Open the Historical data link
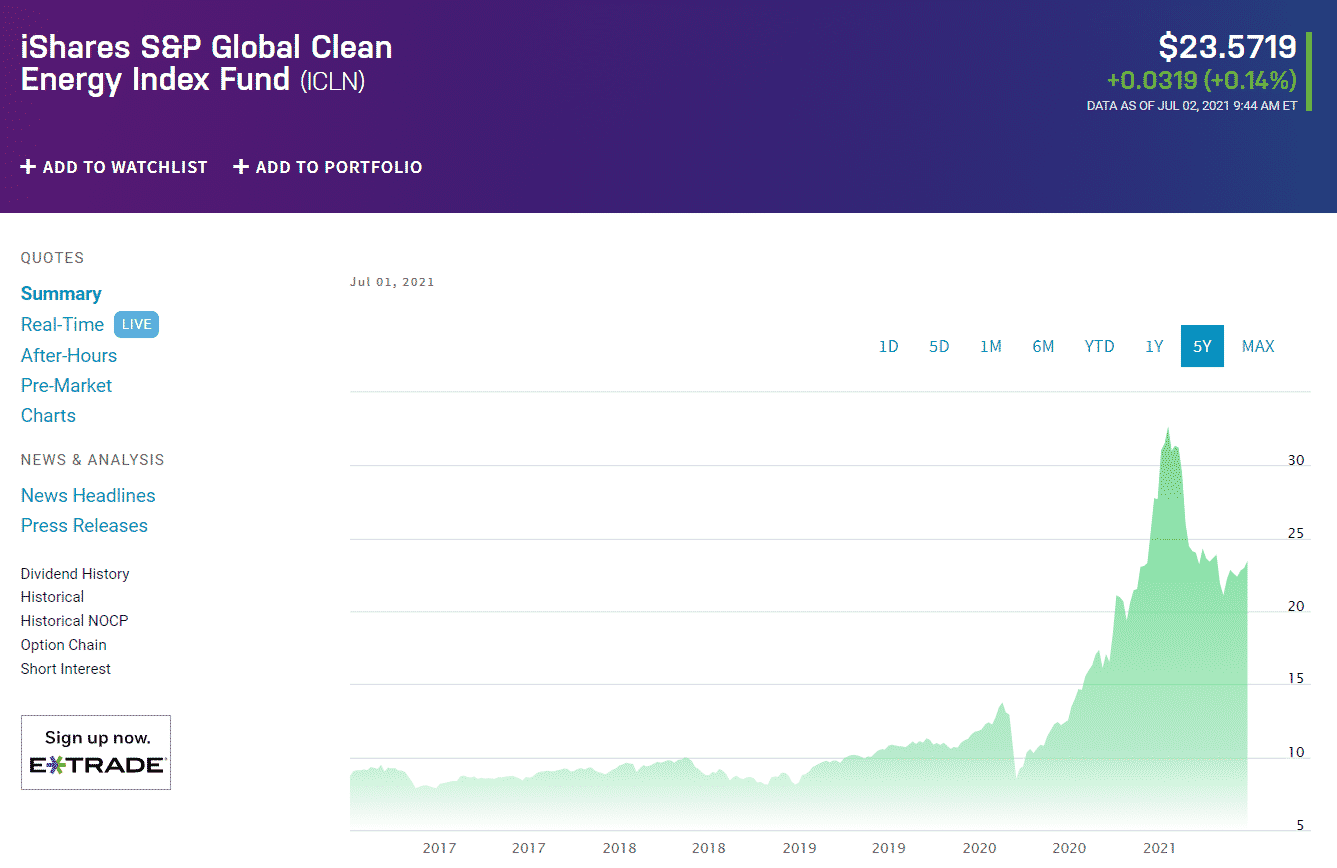 pos(52,597)
